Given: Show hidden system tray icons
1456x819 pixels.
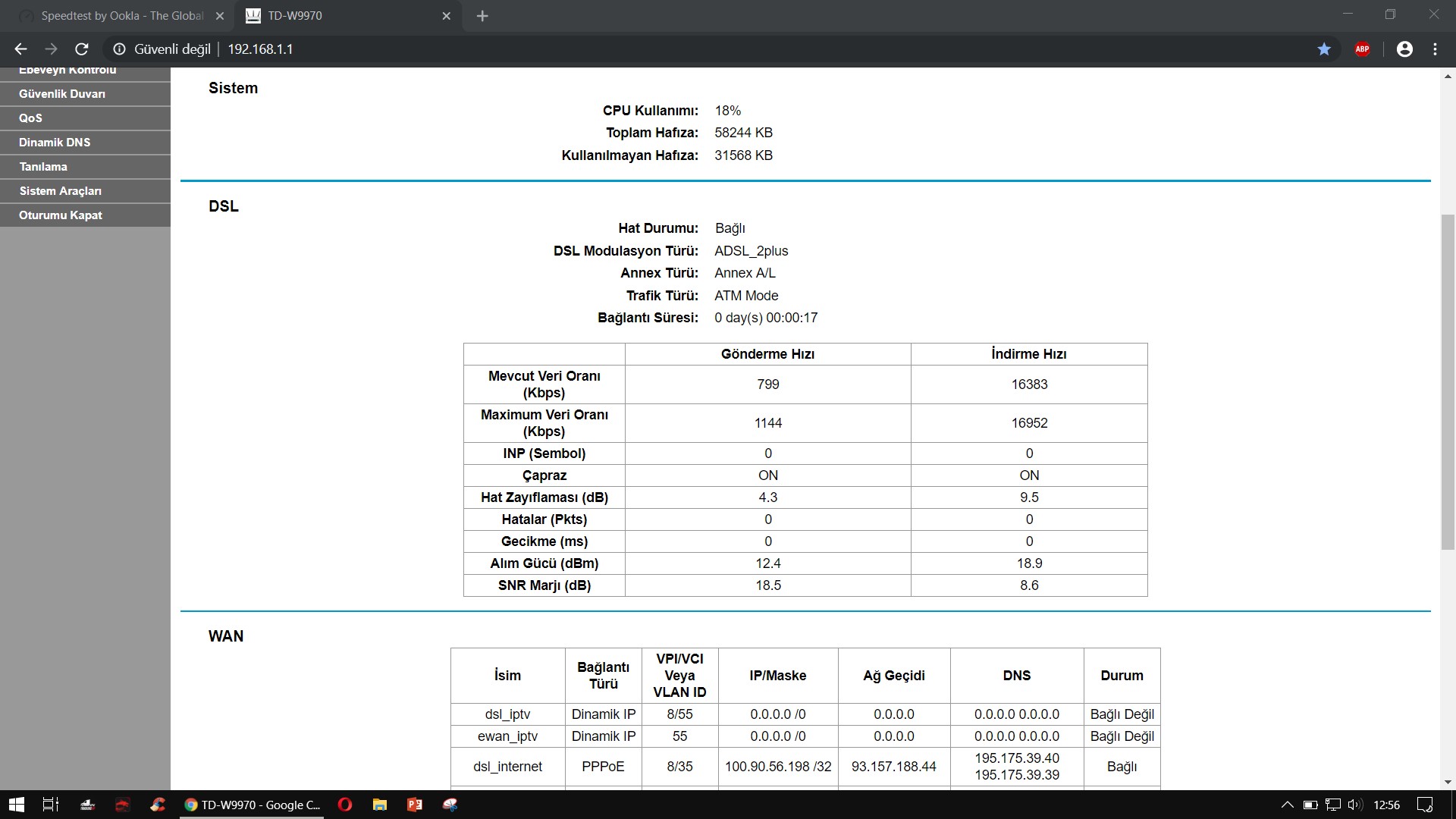Looking at the screenshot, I should tap(1287, 805).
